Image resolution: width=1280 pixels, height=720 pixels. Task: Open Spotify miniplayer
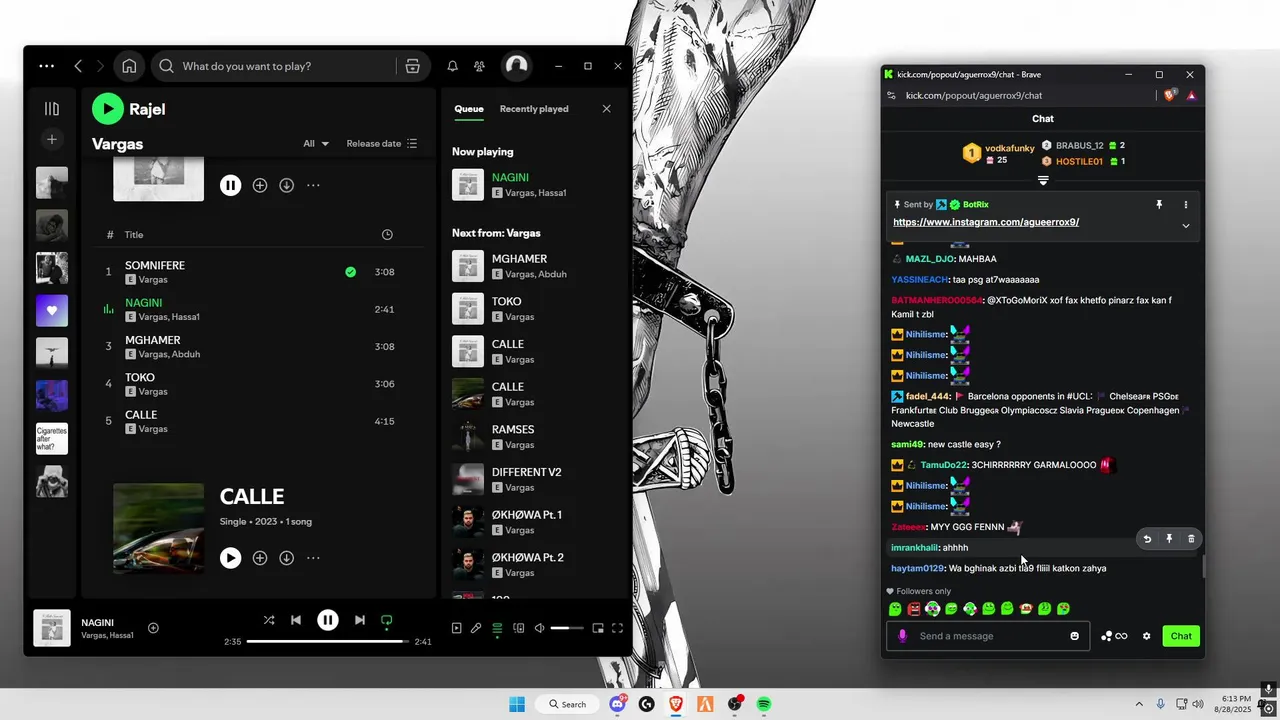[598, 628]
